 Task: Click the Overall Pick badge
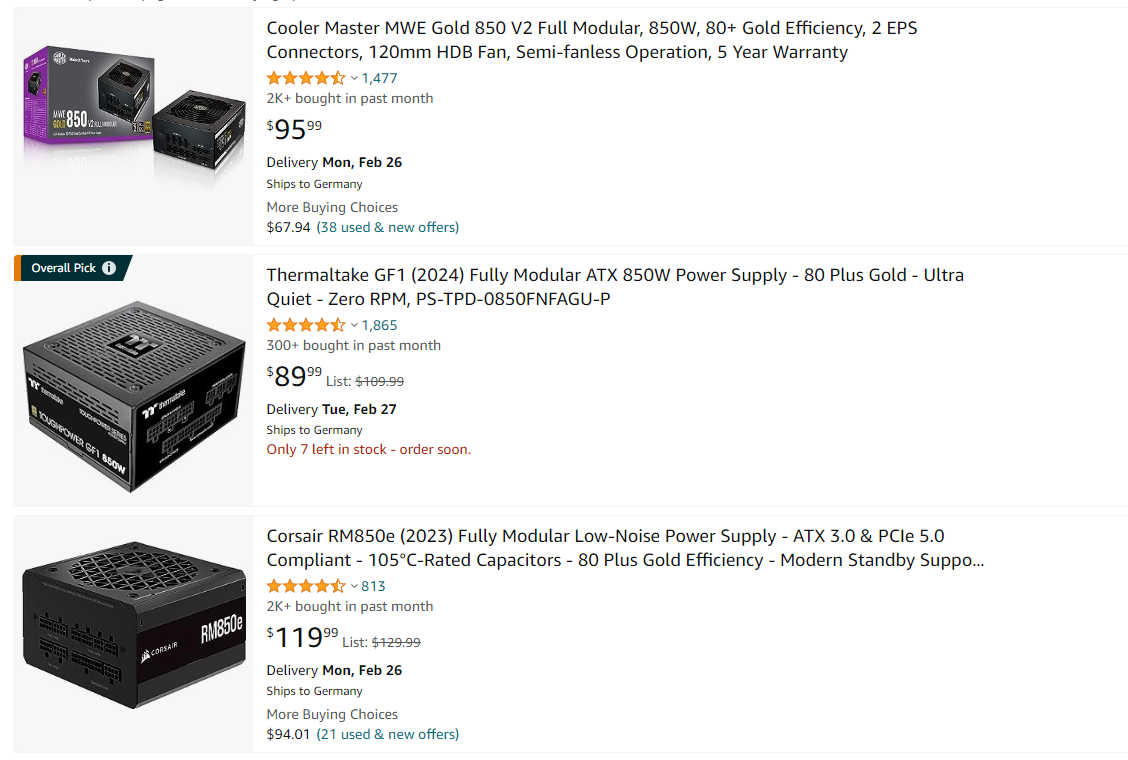click(63, 268)
